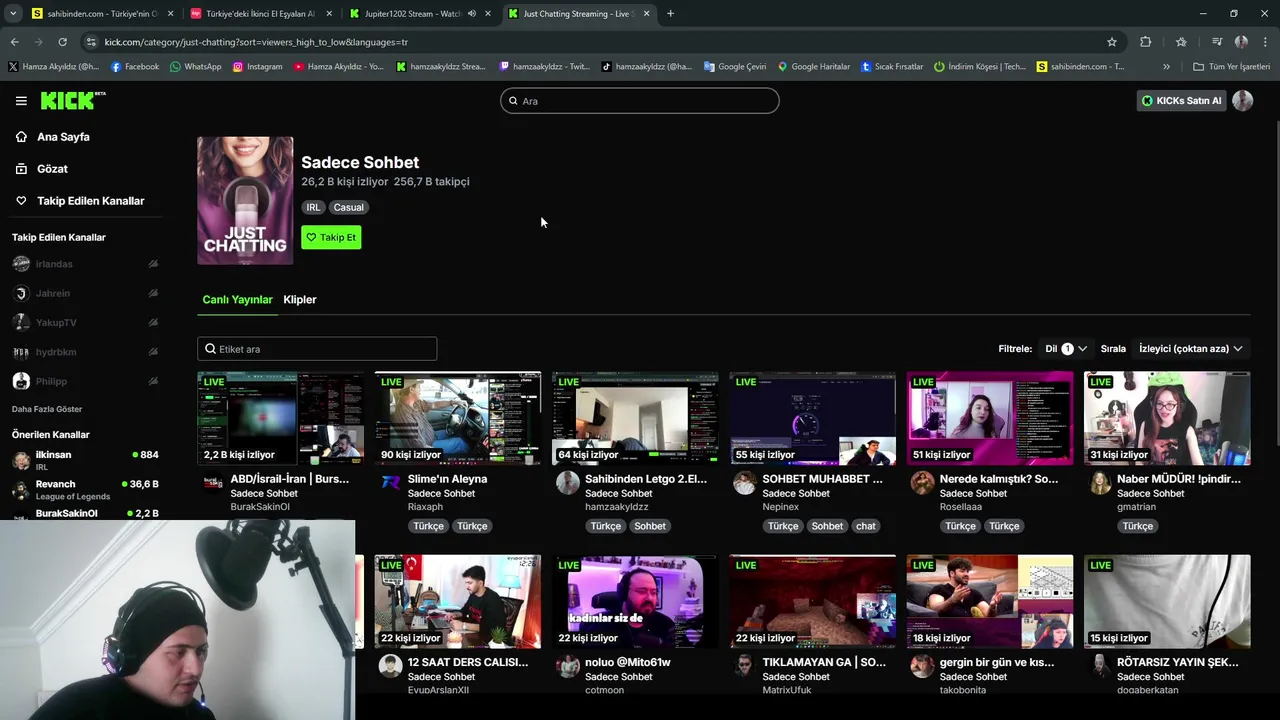1280x720 pixels.
Task: Click the gmatrian channel avatar
Action: [x=1100, y=483]
